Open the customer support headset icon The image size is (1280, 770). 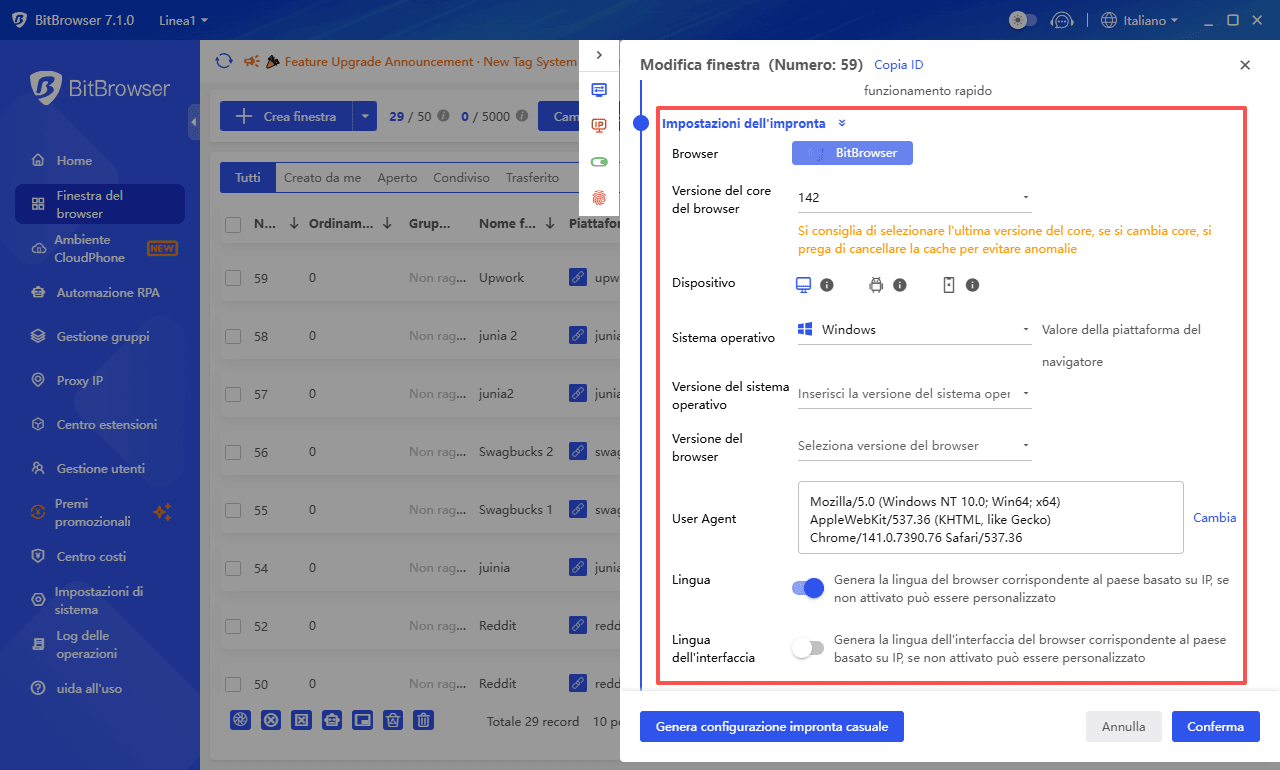point(1062,20)
